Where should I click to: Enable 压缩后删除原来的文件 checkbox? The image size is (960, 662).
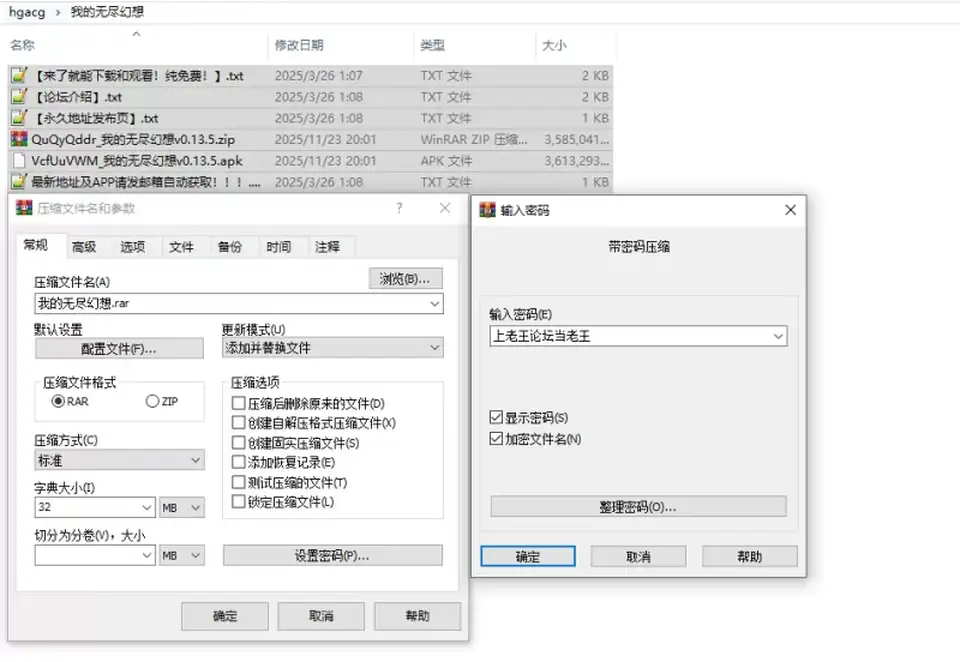coord(239,403)
